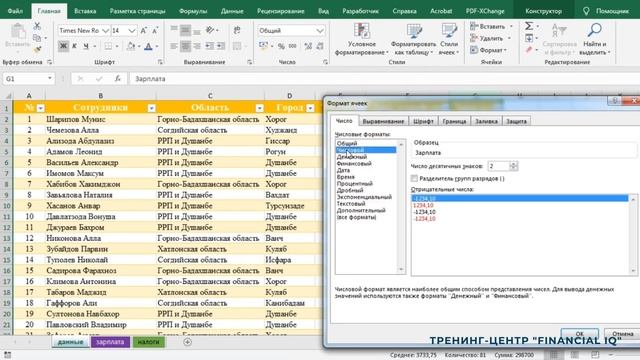Click the percent style icon

281,46
